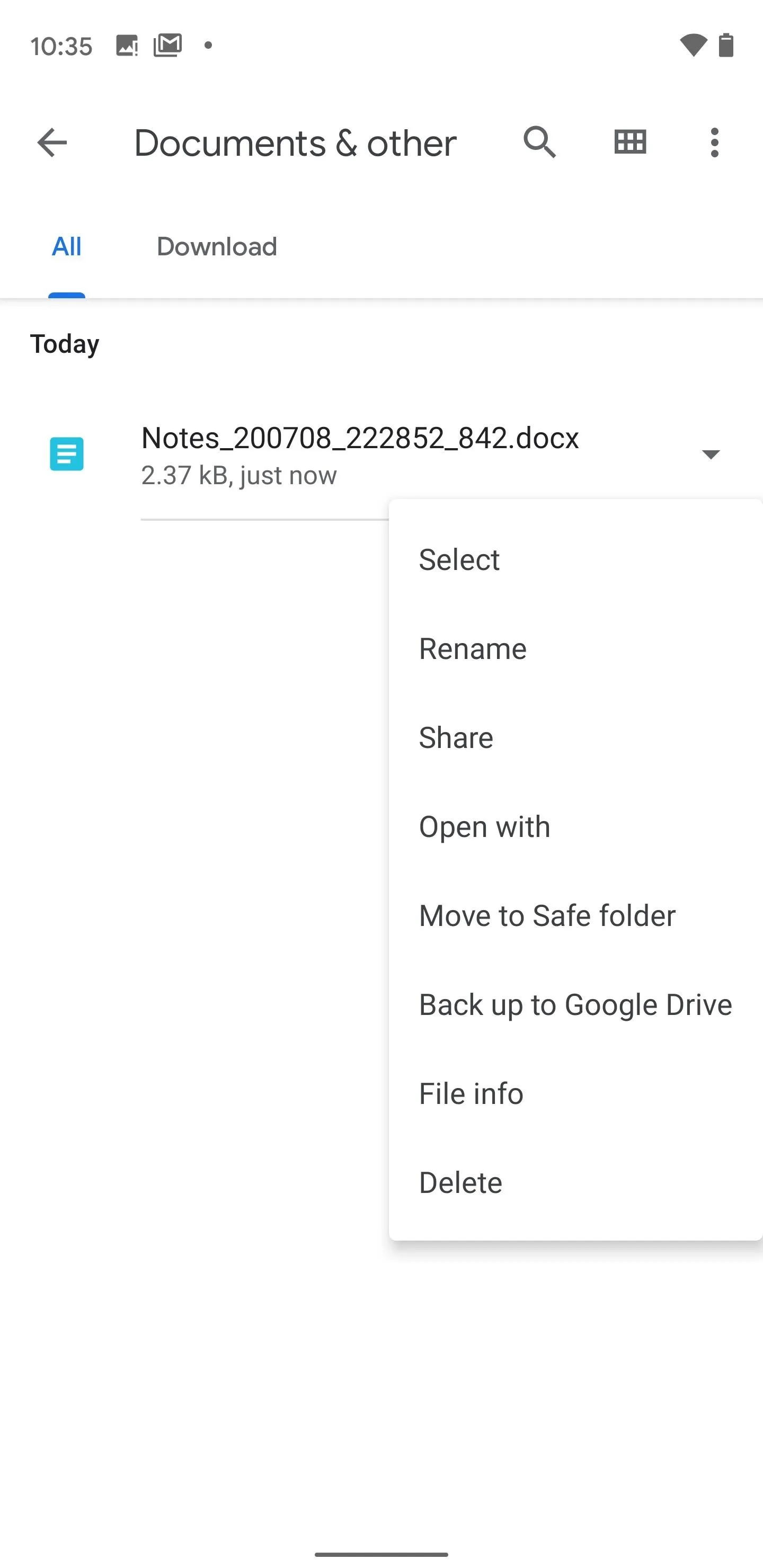Screen dimensions: 763x1568
Task: Collapse the file dropdown arrow
Action: tap(711, 454)
